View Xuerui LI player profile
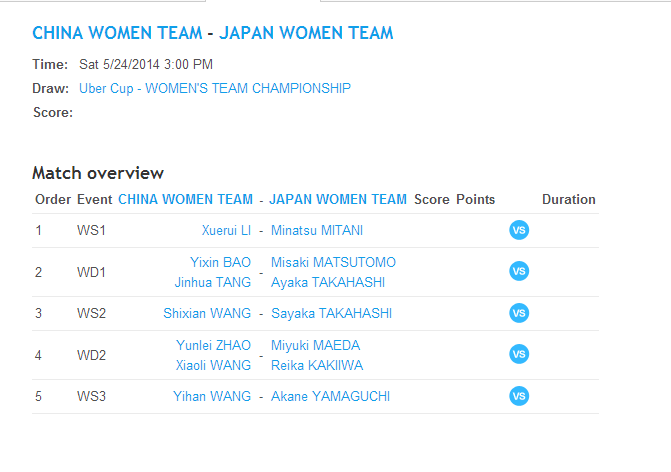 click(x=226, y=231)
